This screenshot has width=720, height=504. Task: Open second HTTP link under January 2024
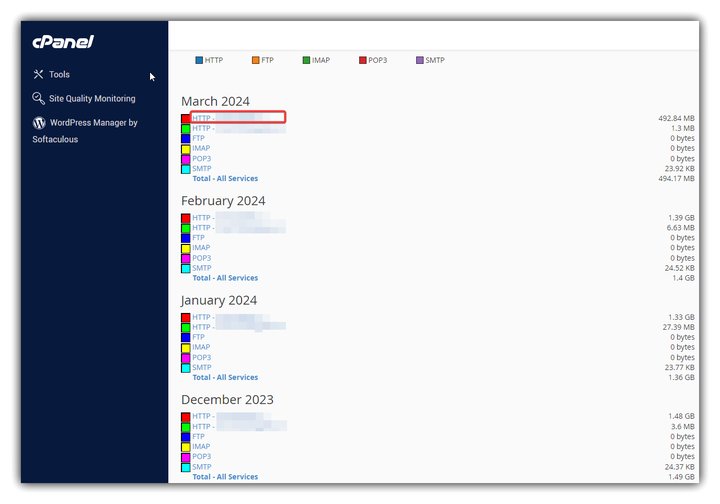coord(239,327)
